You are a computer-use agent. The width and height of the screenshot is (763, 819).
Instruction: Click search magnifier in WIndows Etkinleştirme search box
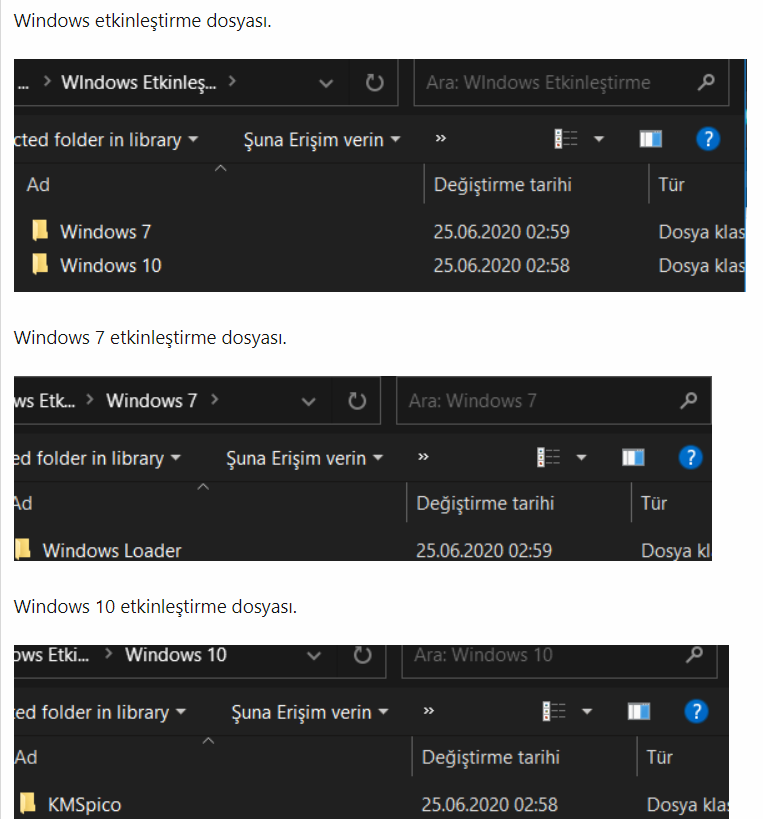point(706,82)
